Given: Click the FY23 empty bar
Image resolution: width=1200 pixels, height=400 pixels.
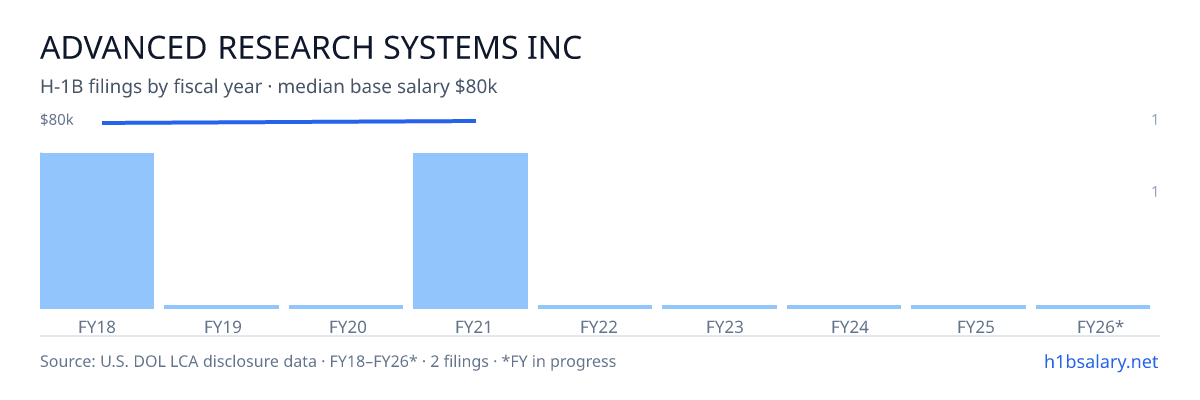Looking at the screenshot, I should click(x=719, y=307).
